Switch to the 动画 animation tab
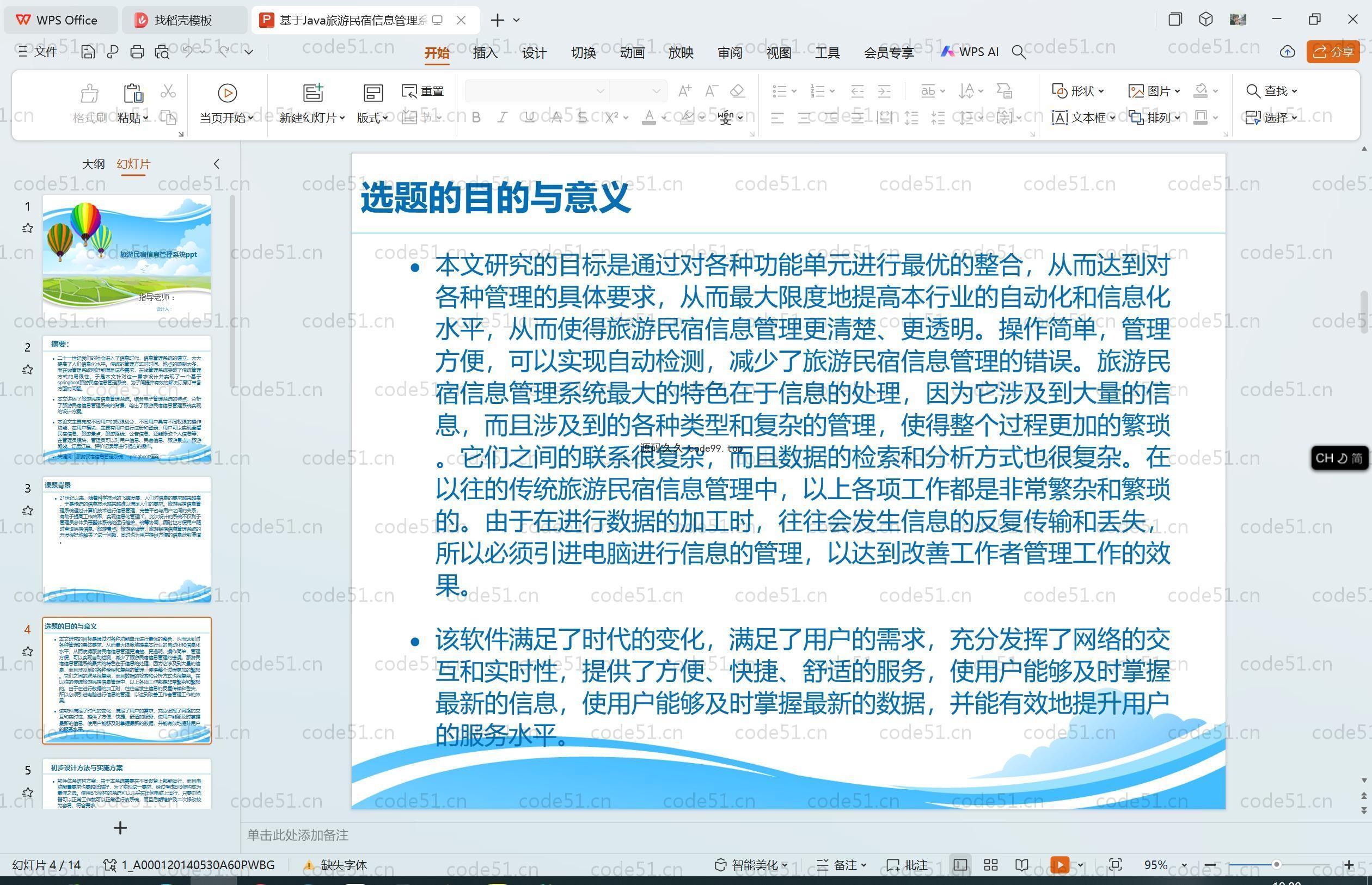The height and width of the screenshot is (885, 1372). tap(632, 53)
